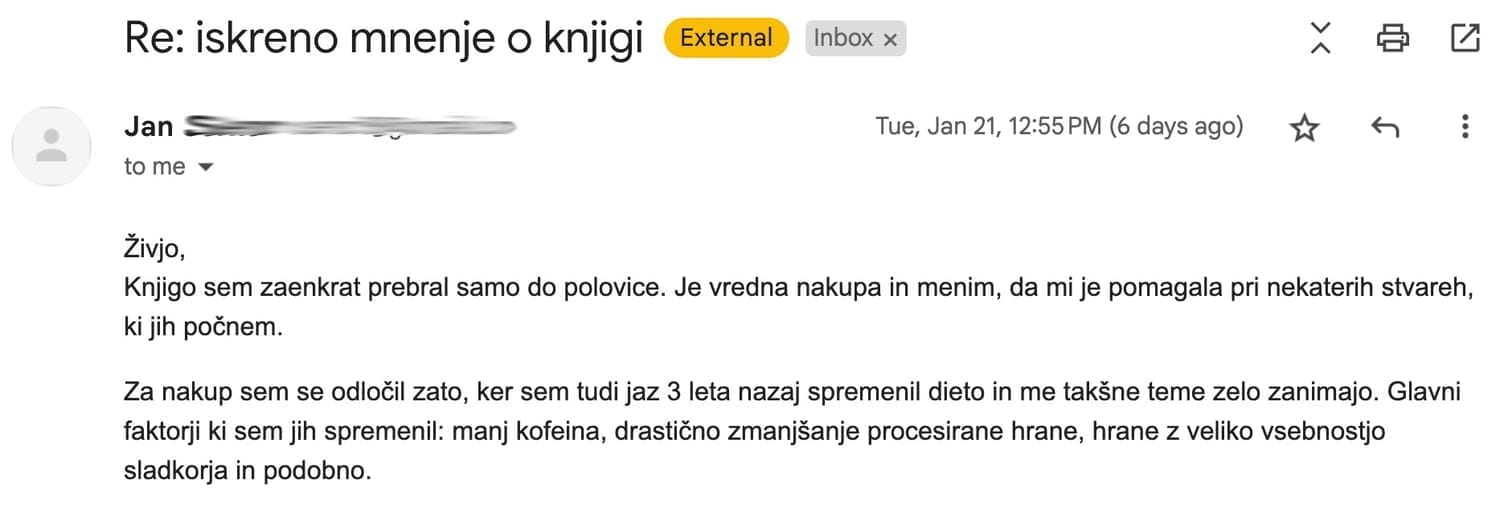Click the sender's profile avatar
Viewport: 1500px width, 529px height.
point(51,146)
